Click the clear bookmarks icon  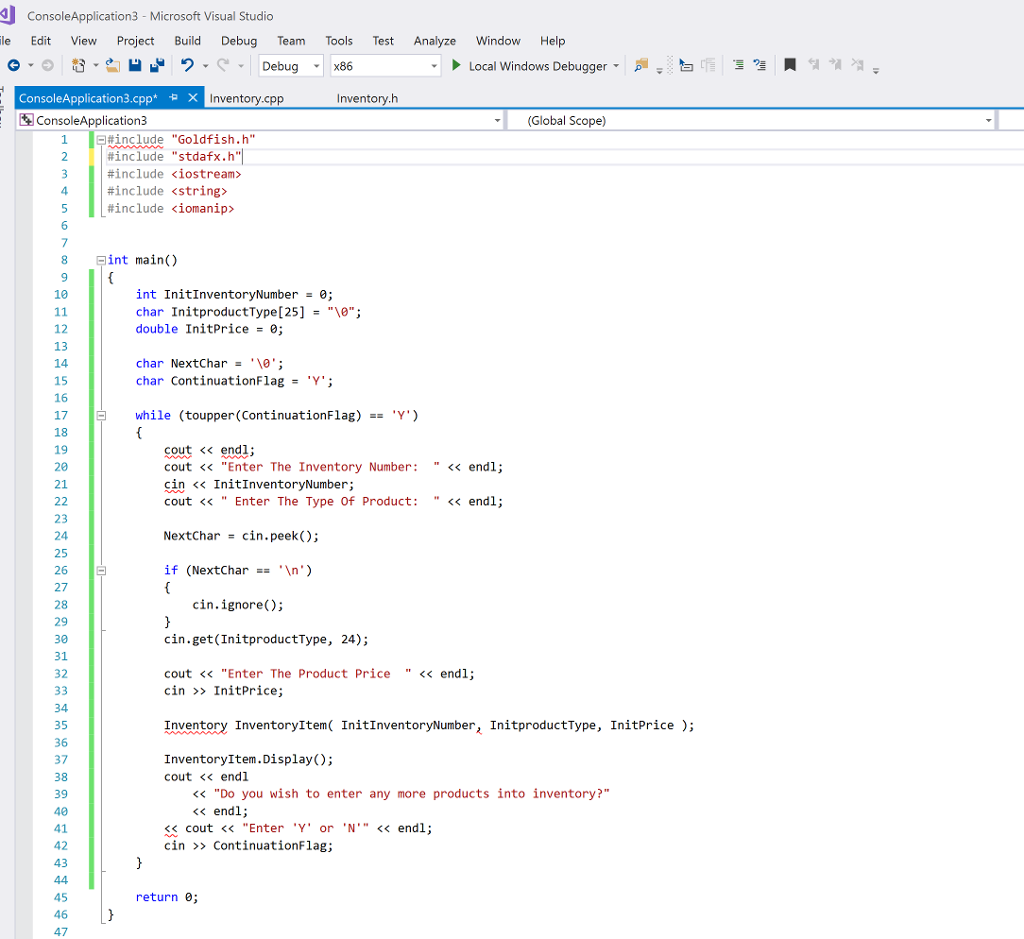tap(857, 65)
